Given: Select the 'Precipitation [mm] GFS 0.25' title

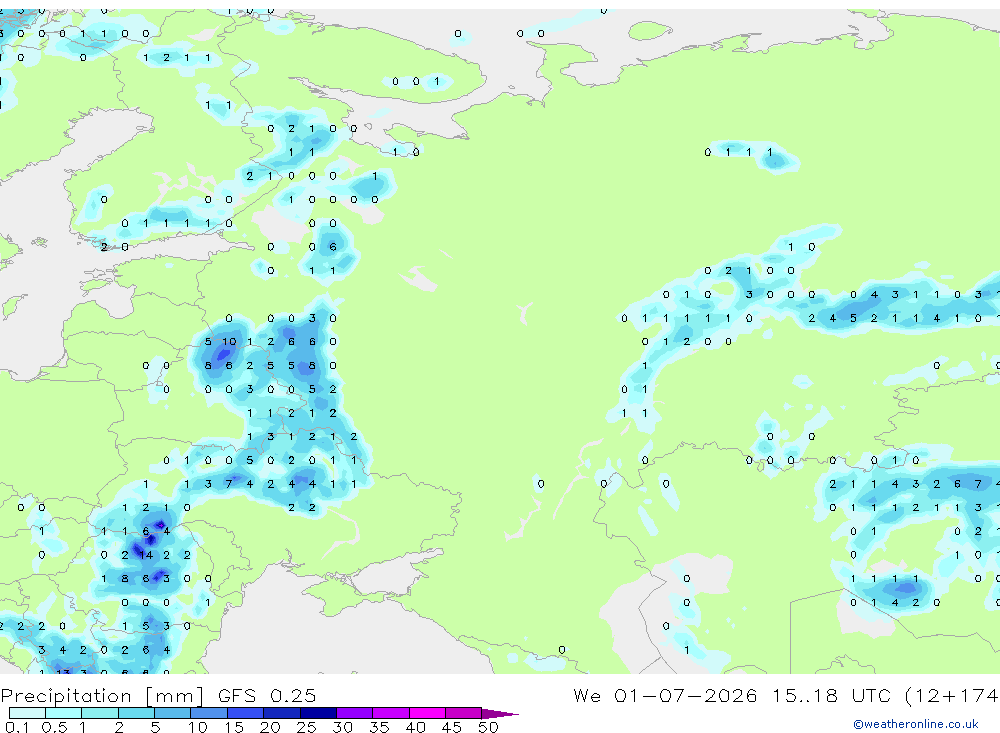Looking at the screenshot, I should (158, 696).
